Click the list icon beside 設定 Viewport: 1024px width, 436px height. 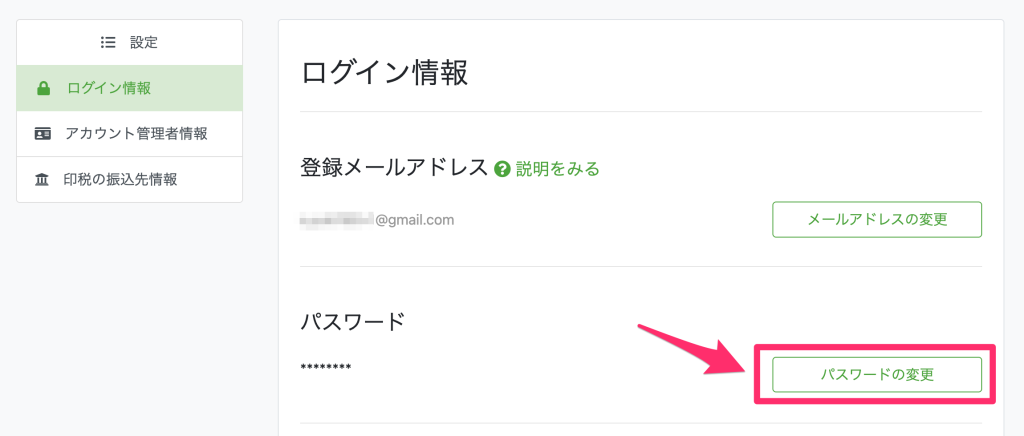(108, 43)
